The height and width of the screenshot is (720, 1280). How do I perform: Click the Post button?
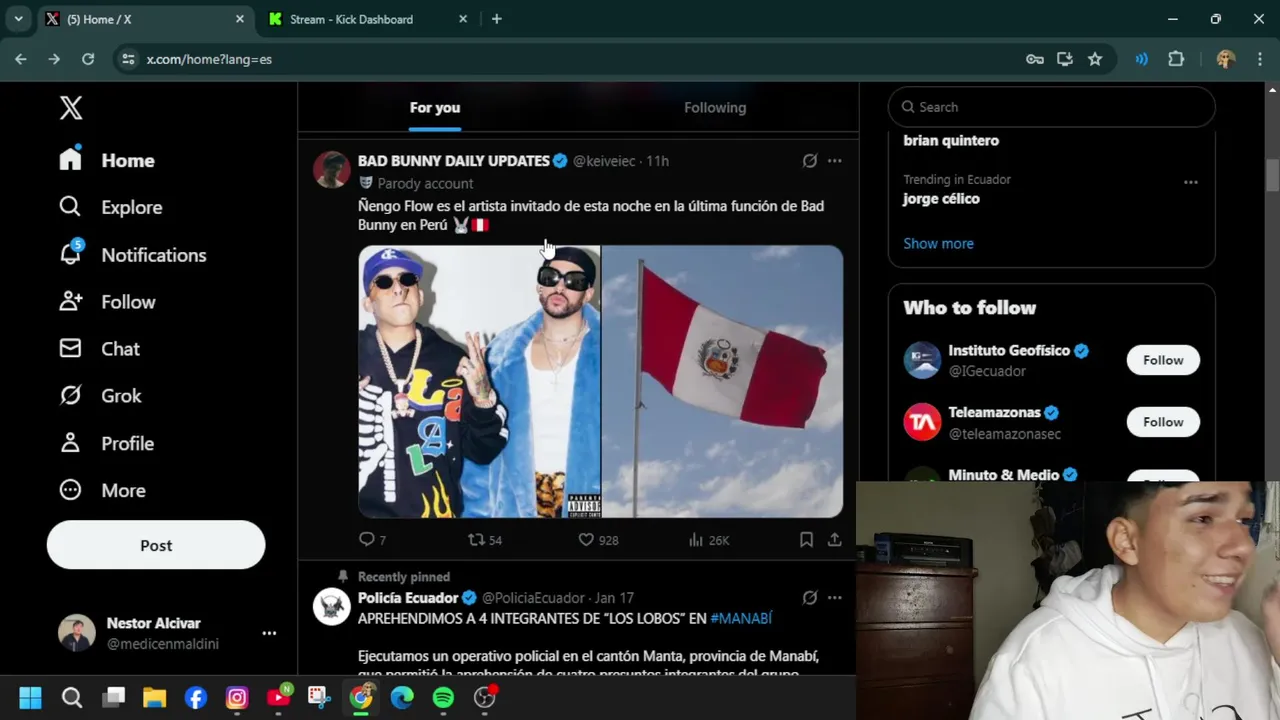pyautogui.click(x=156, y=545)
